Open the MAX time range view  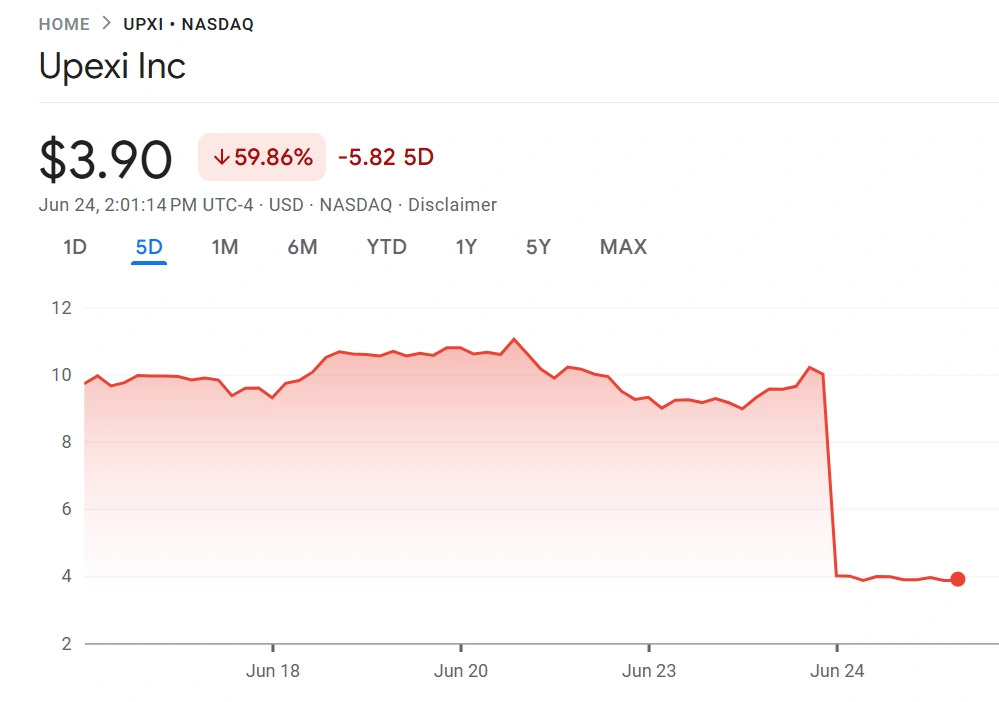(622, 247)
